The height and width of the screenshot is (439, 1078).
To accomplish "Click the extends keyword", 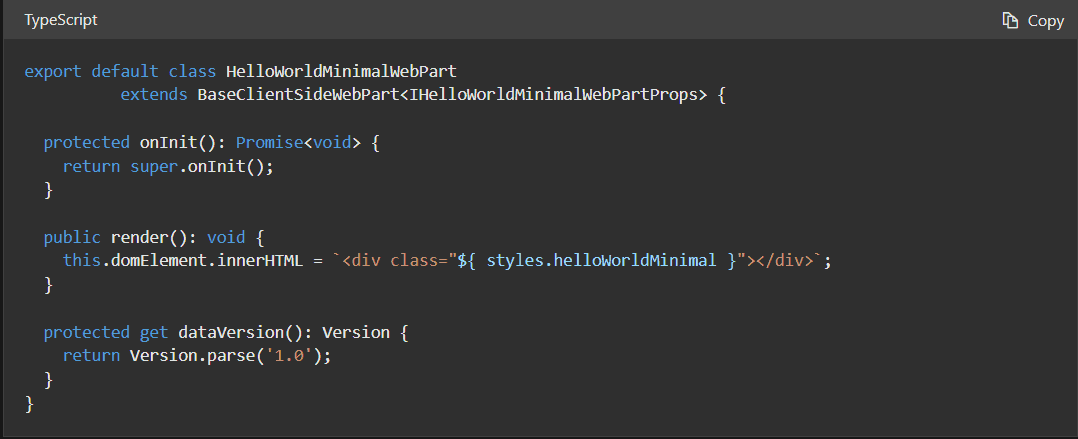I will click(154, 95).
